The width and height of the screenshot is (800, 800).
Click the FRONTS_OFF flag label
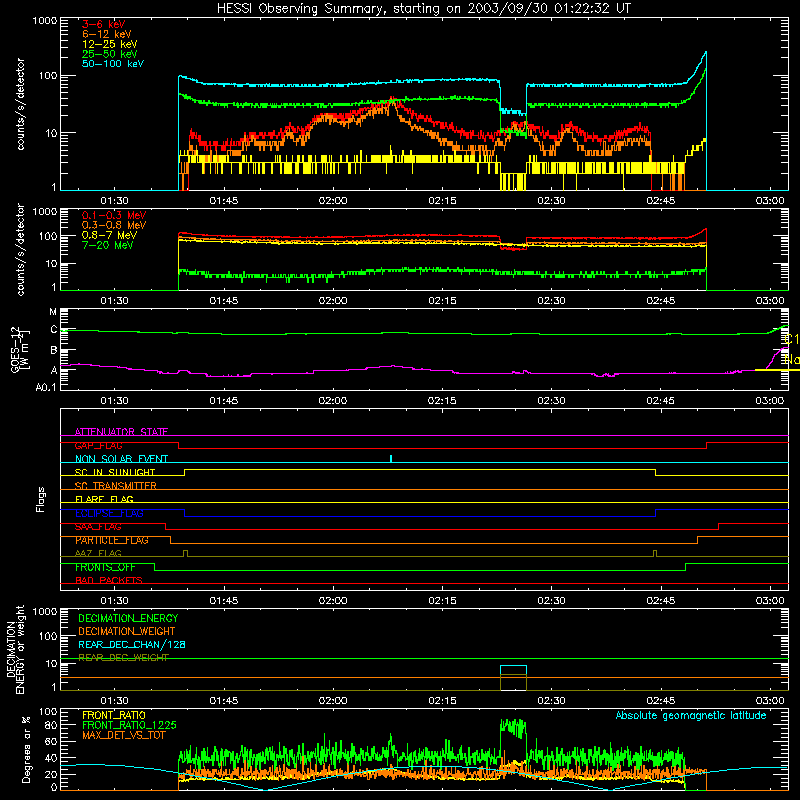coord(105,567)
